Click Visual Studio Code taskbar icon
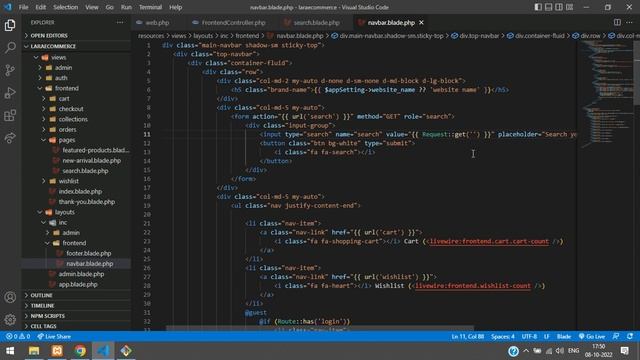 [x=103, y=351]
